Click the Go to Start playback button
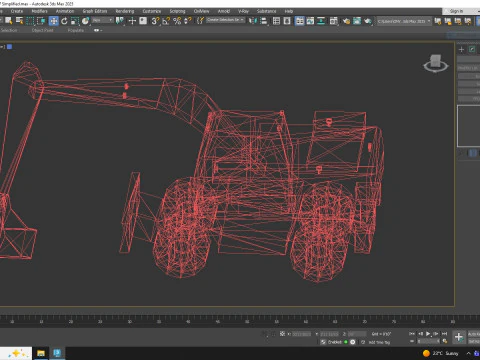The image size is (480, 360). point(412,334)
